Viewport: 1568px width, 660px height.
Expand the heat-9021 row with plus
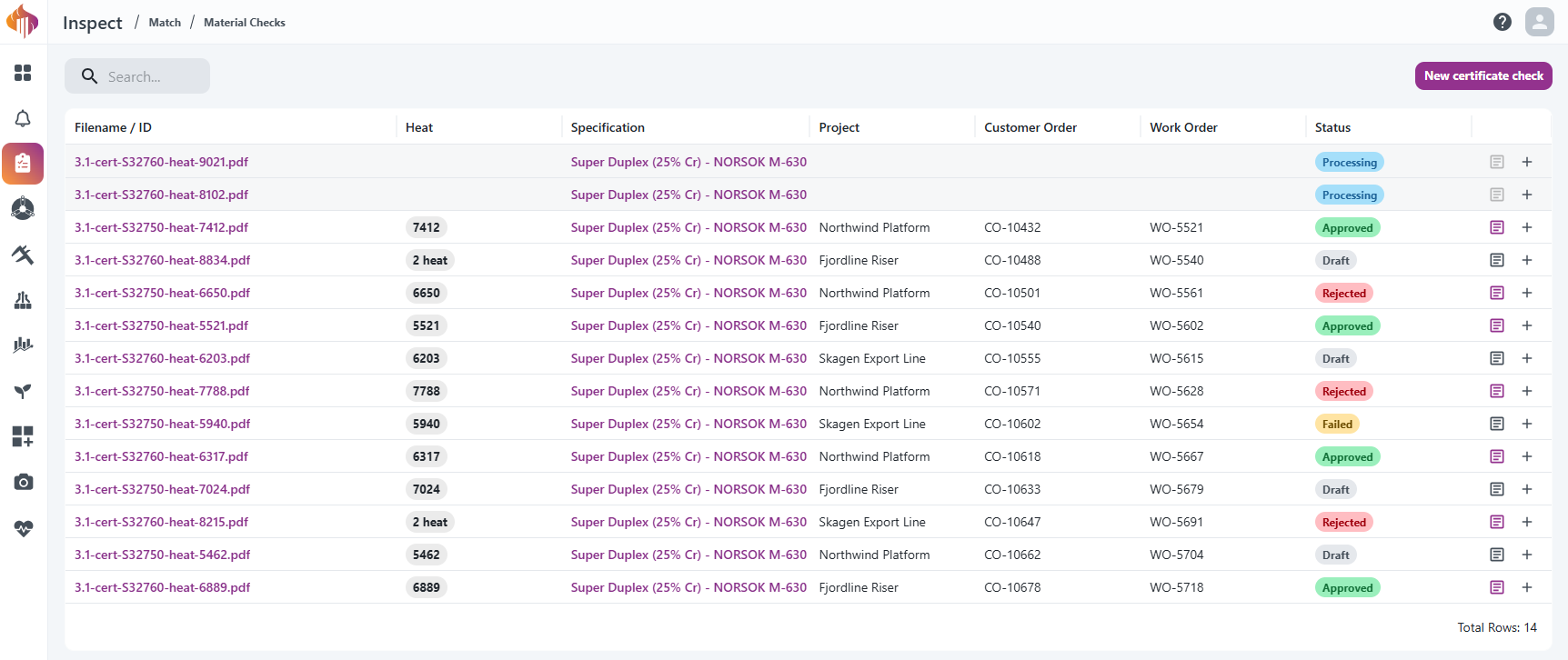(x=1527, y=162)
